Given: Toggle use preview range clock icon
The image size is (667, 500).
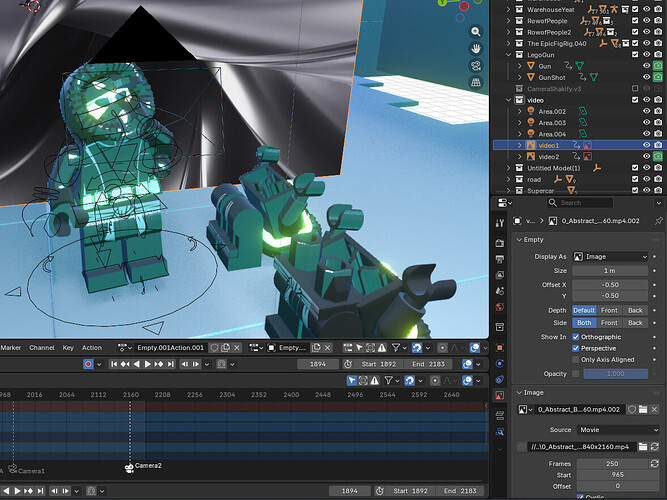Looking at the screenshot, I should pyautogui.click(x=348, y=364).
